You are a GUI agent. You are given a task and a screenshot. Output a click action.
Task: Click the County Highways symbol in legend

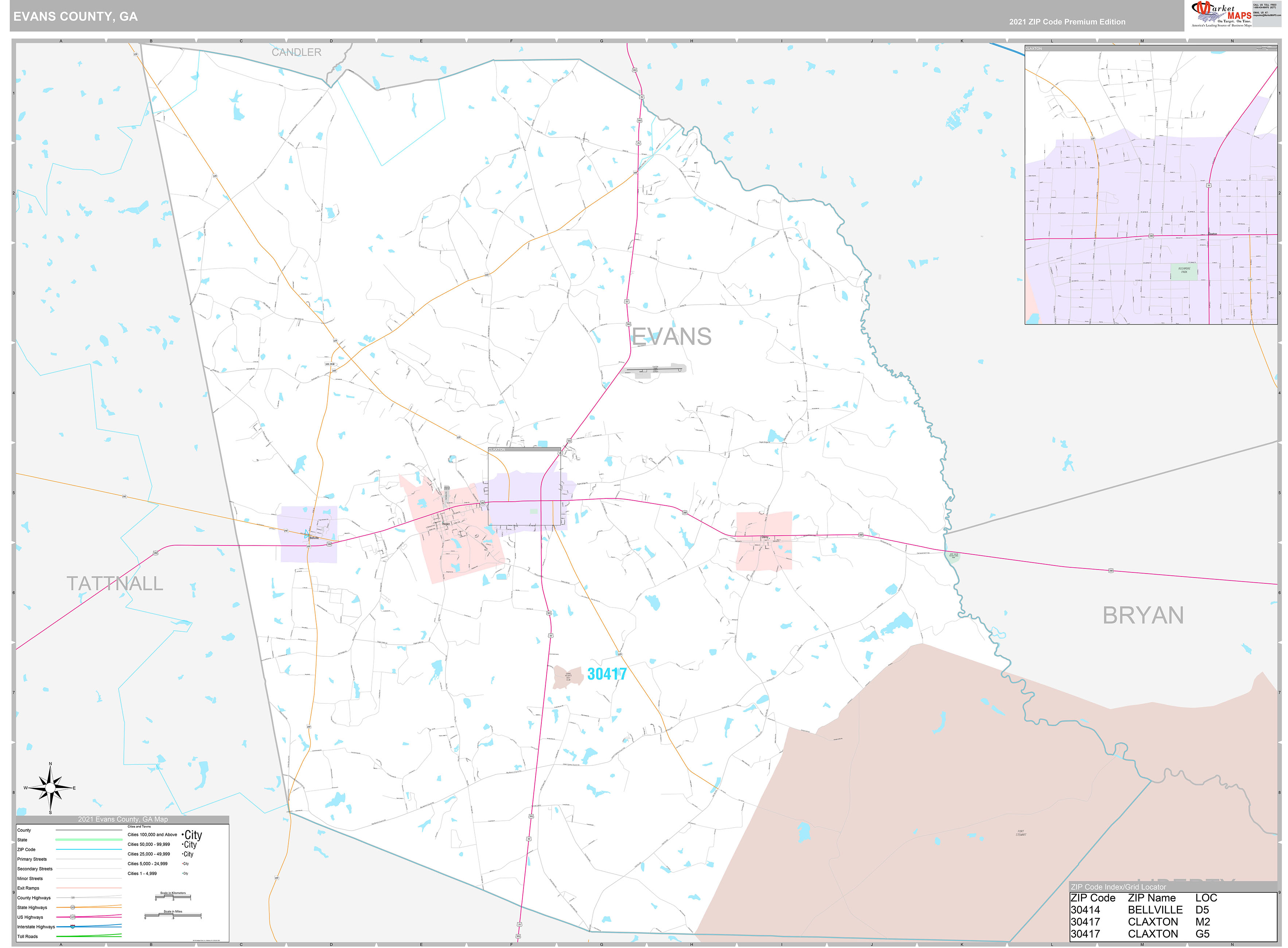73,898
